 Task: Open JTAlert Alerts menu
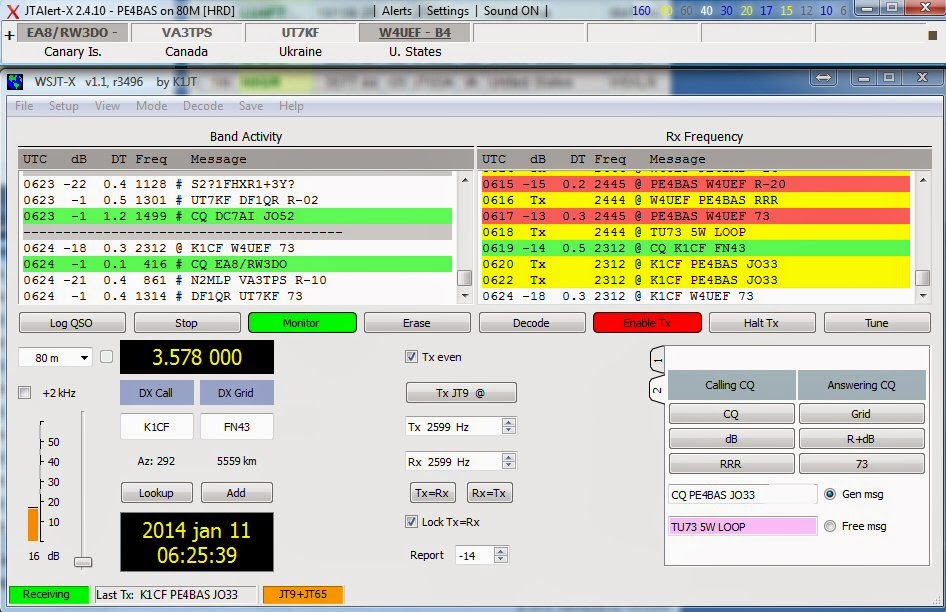(397, 11)
